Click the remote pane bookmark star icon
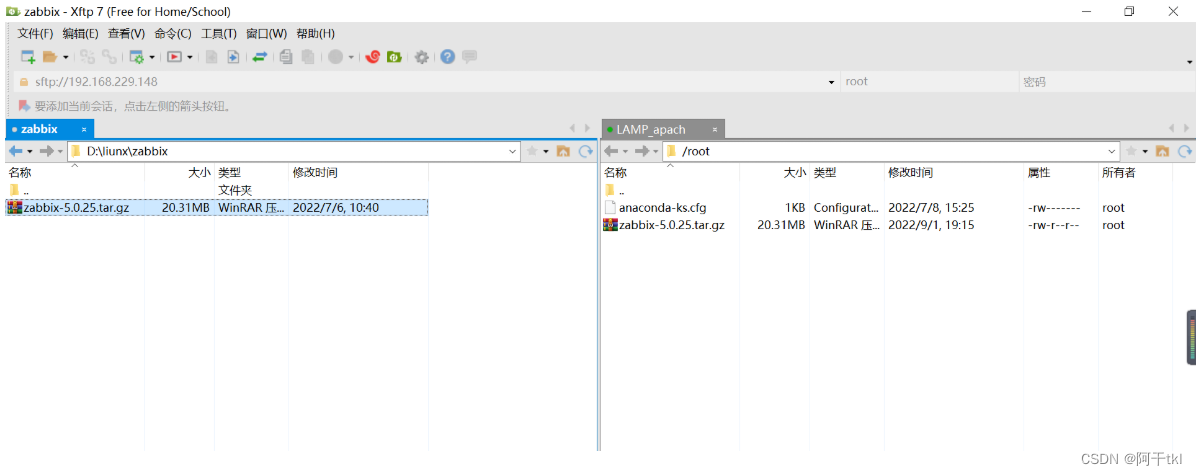The height and width of the screenshot is (475, 1197). point(1131,151)
